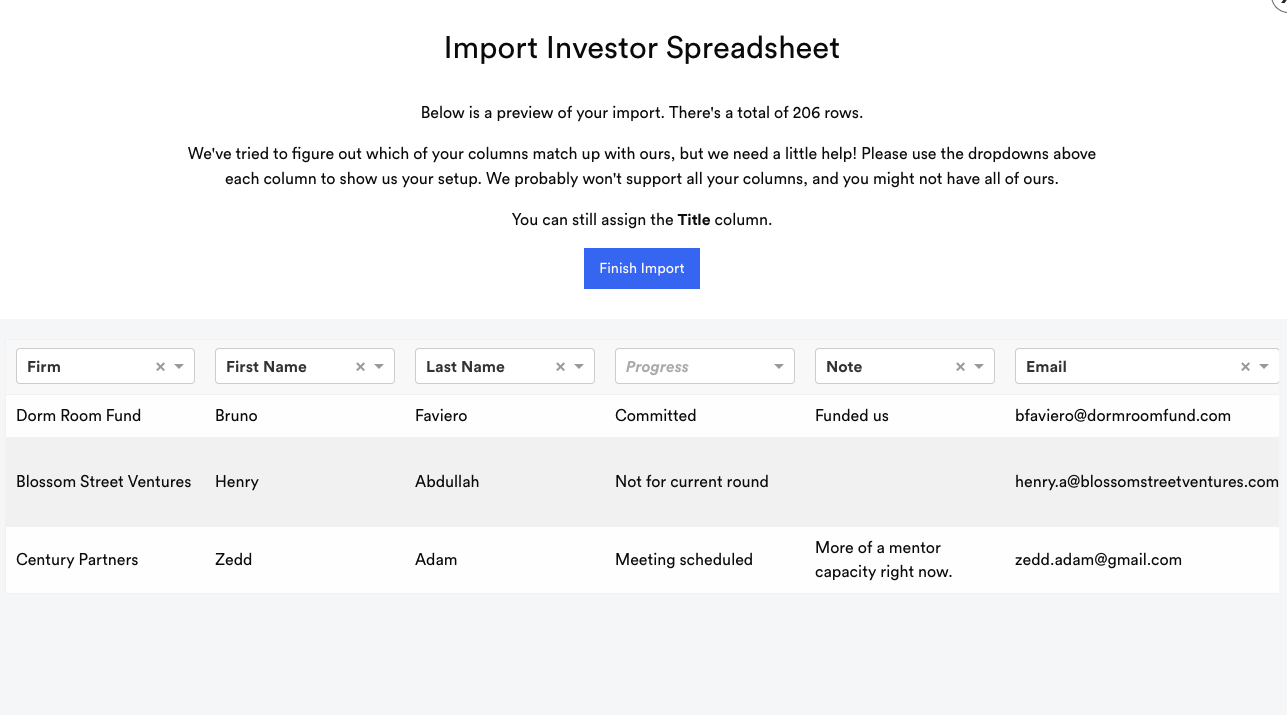
Task: Clear the Firm column assignment
Action: click(160, 367)
